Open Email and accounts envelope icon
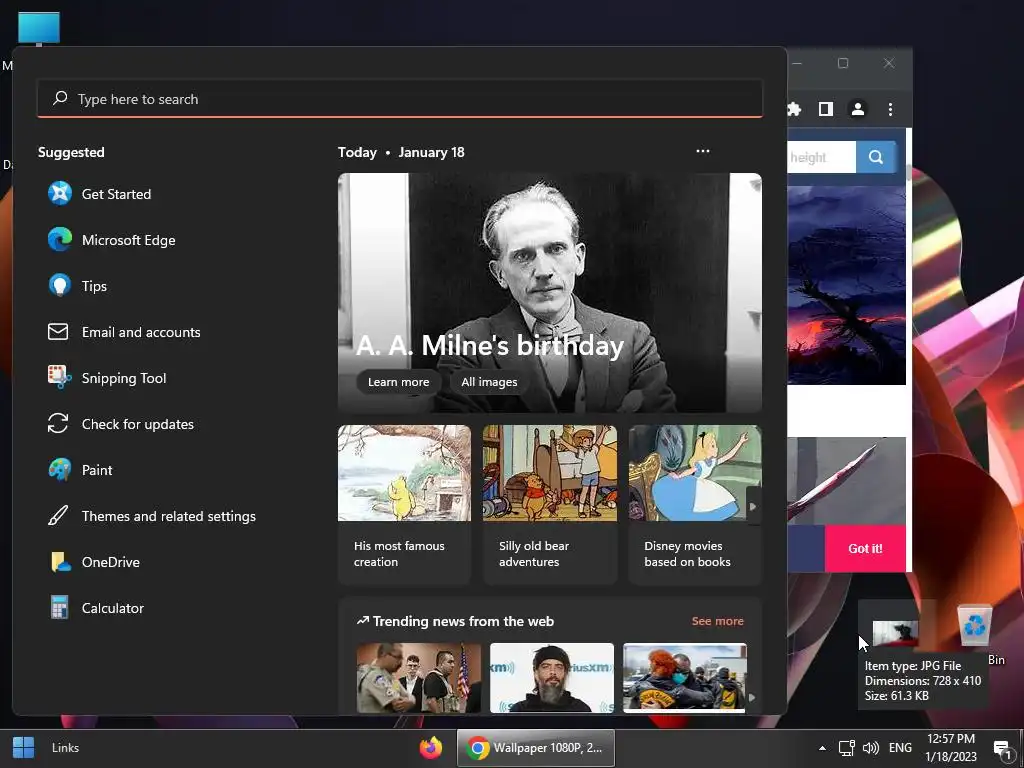The width and height of the screenshot is (1024, 768). 58,332
